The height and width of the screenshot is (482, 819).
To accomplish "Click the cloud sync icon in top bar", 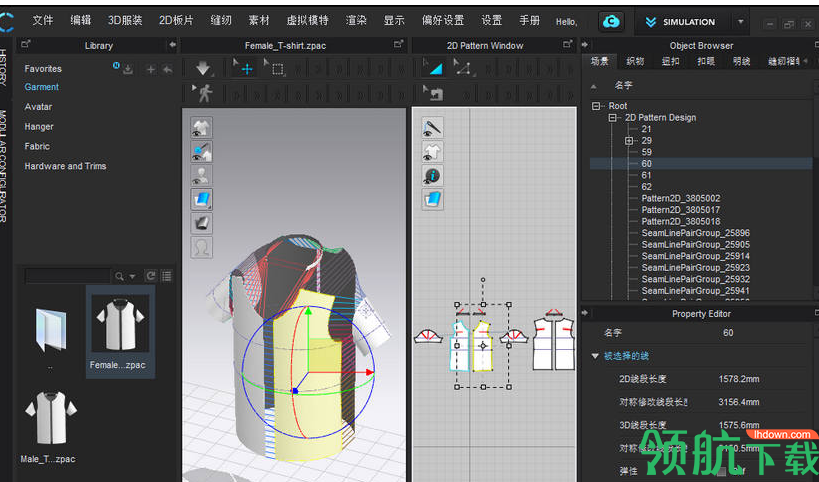I will click(x=611, y=21).
